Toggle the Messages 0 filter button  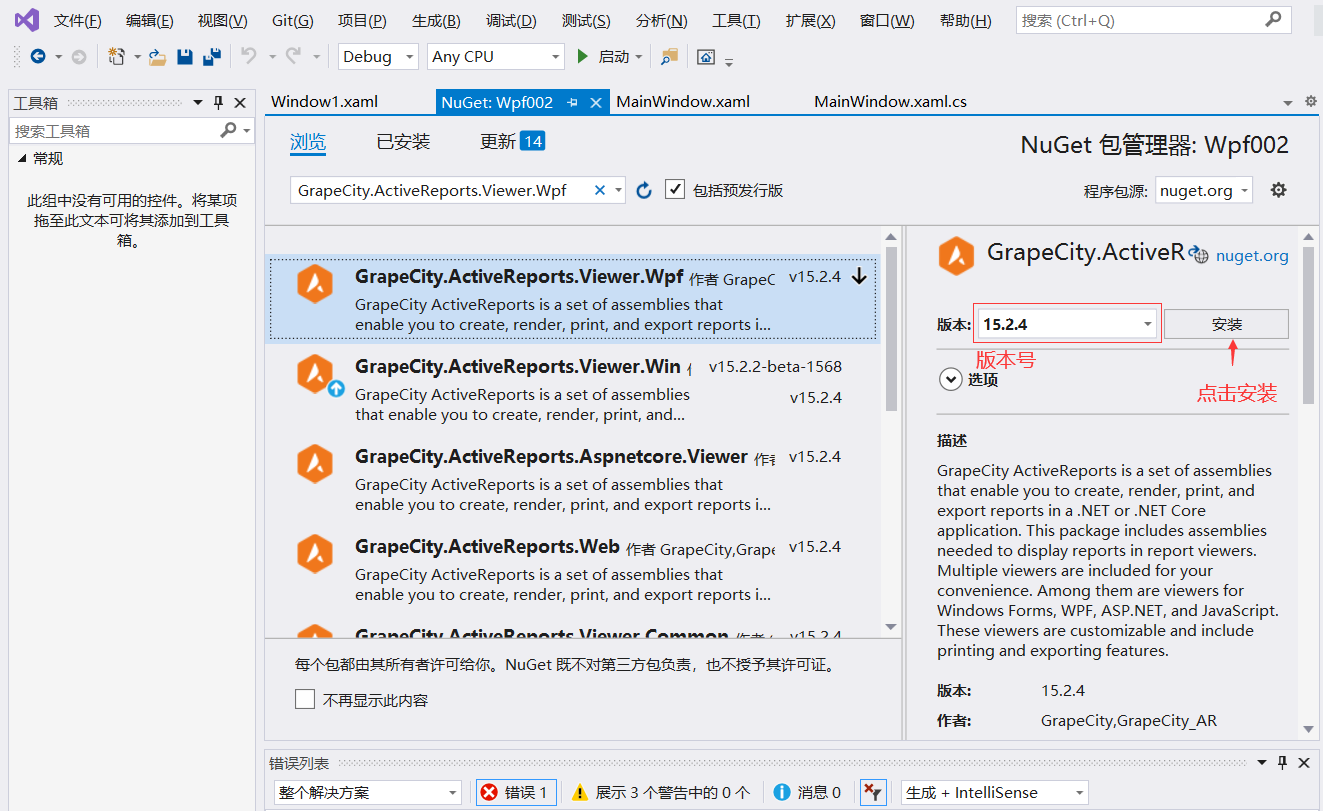click(x=807, y=793)
